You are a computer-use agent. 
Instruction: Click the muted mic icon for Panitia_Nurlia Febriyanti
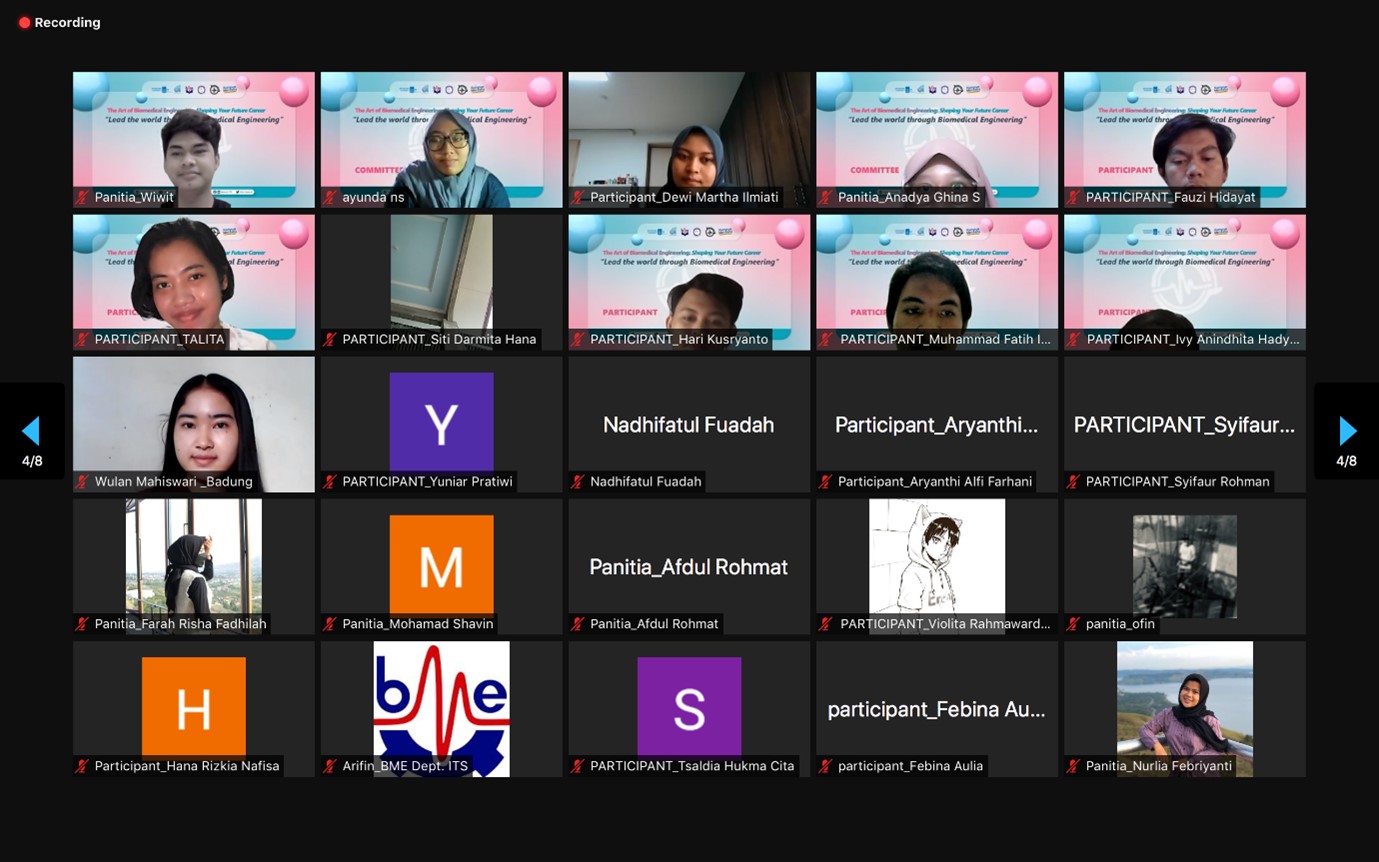pyautogui.click(x=1074, y=766)
